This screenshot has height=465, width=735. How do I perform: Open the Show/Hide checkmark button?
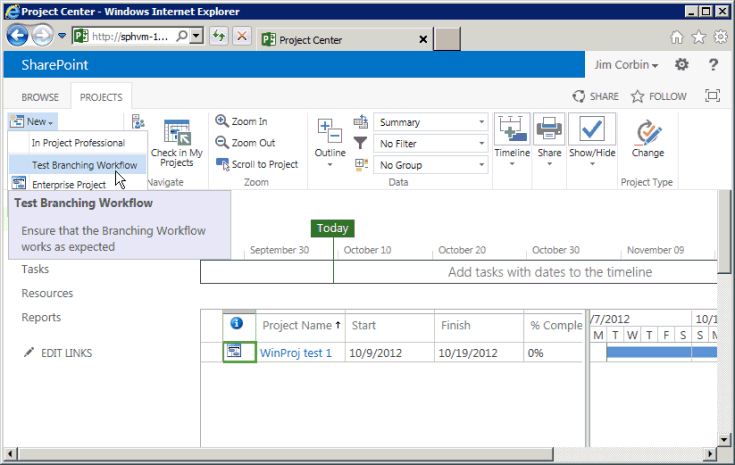592,140
